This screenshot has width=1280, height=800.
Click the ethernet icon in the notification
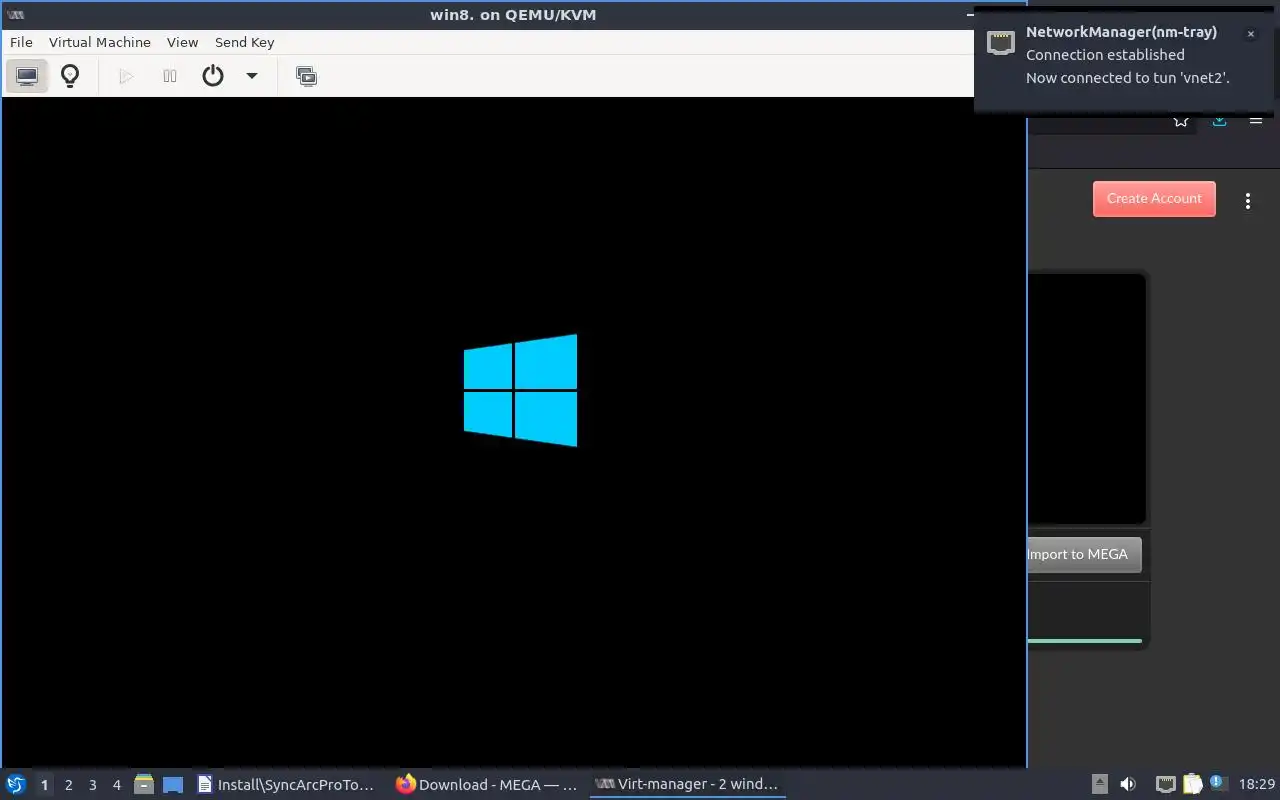point(1001,43)
